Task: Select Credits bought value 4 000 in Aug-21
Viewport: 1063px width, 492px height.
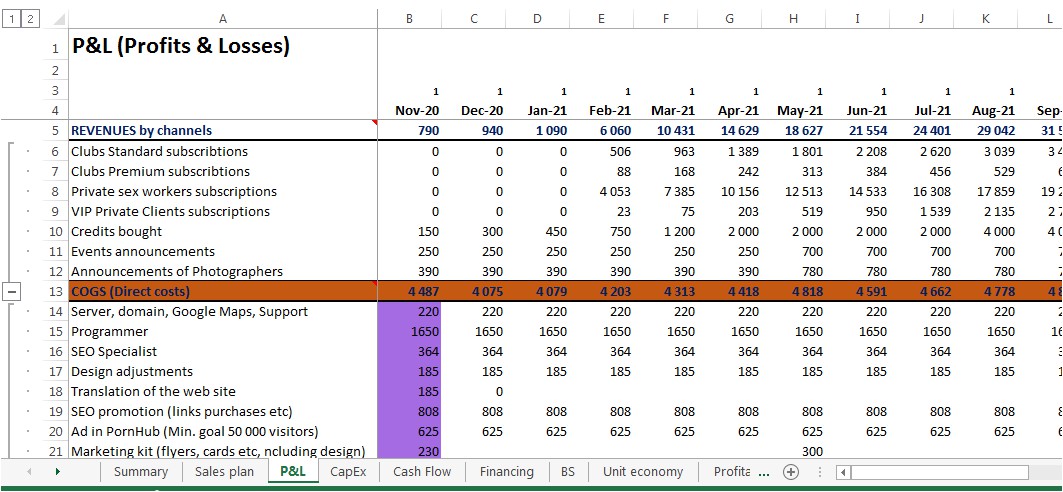Action: [985, 232]
